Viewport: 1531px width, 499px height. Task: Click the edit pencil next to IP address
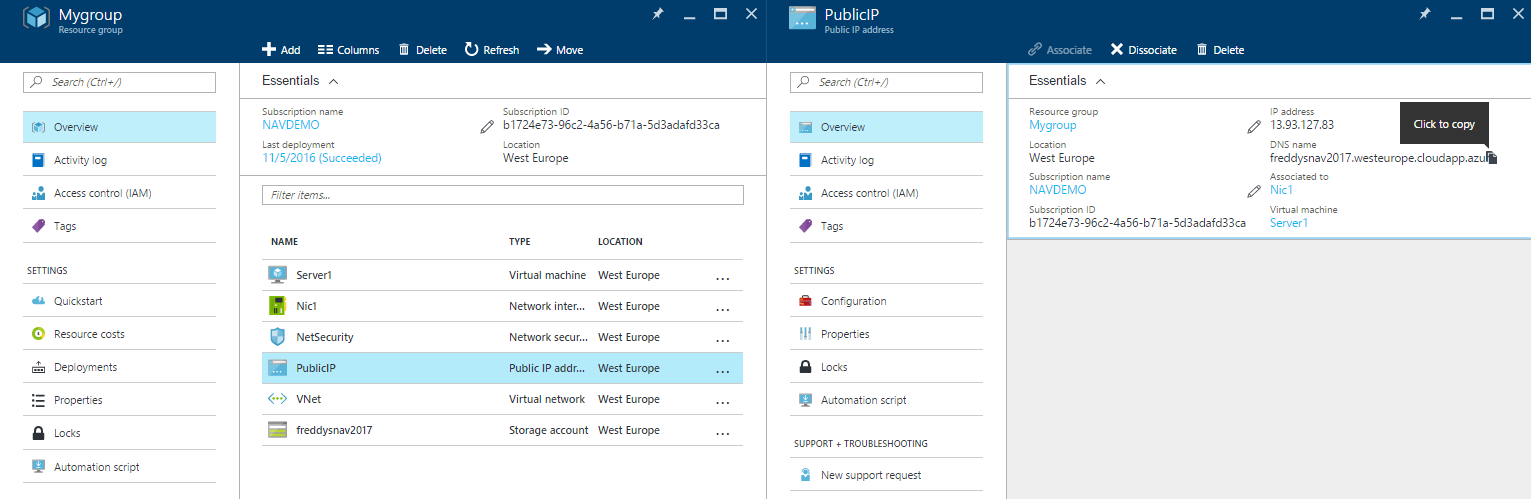(x=1254, y=126)
